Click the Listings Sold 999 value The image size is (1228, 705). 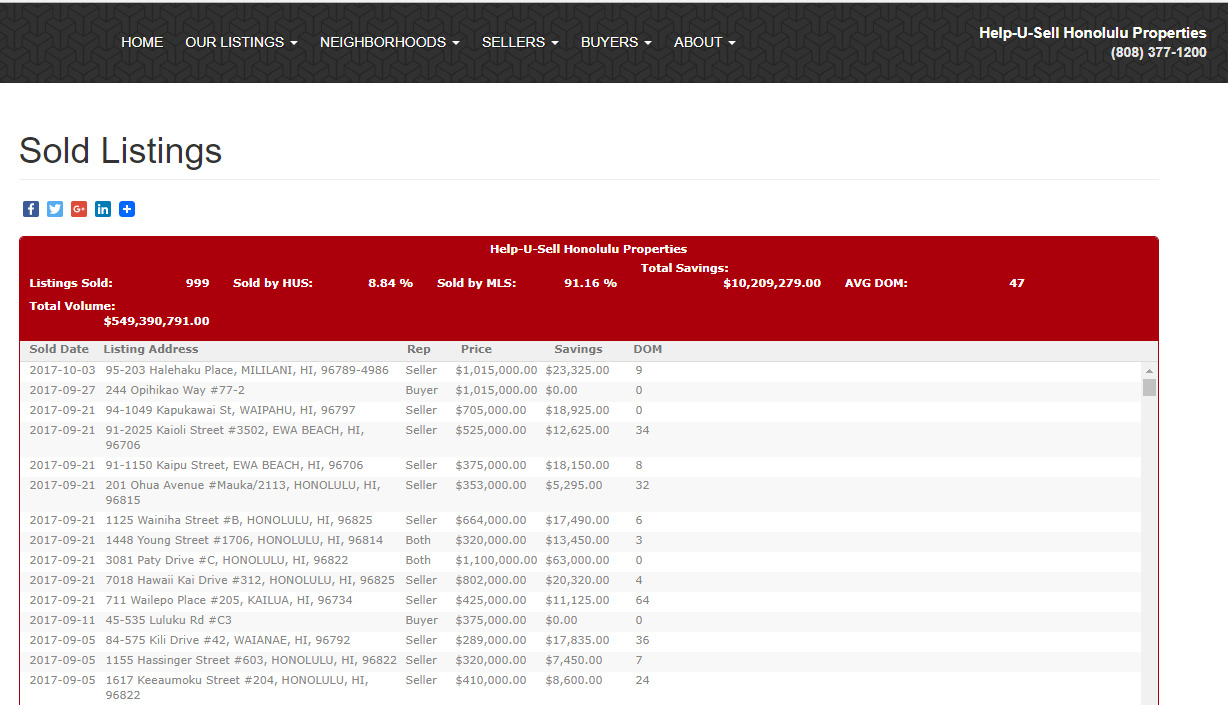198,283
